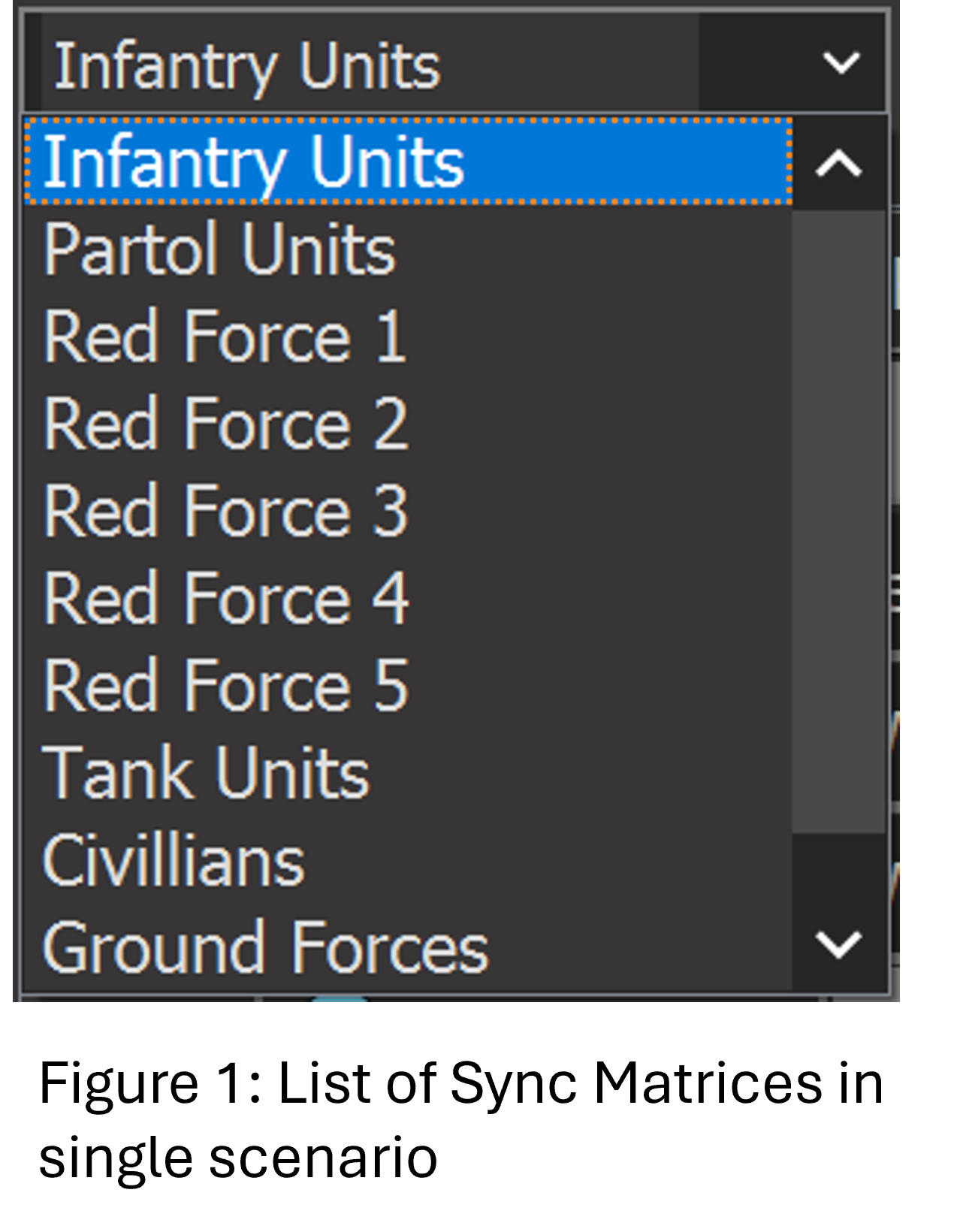Choose Partol Units from the list
This screenshot has height=1232, width=963.
click(x=406, y=249)
